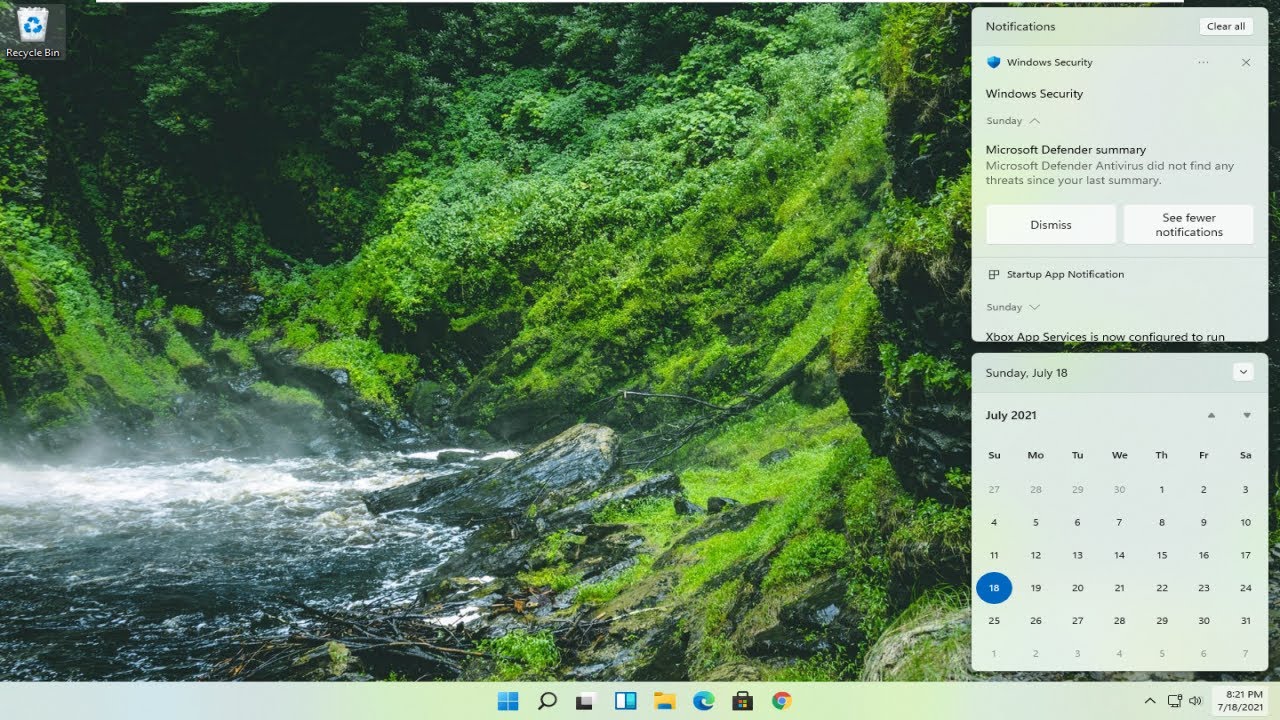Open Task View on taskbar
1280x720 pixels.
586,701
